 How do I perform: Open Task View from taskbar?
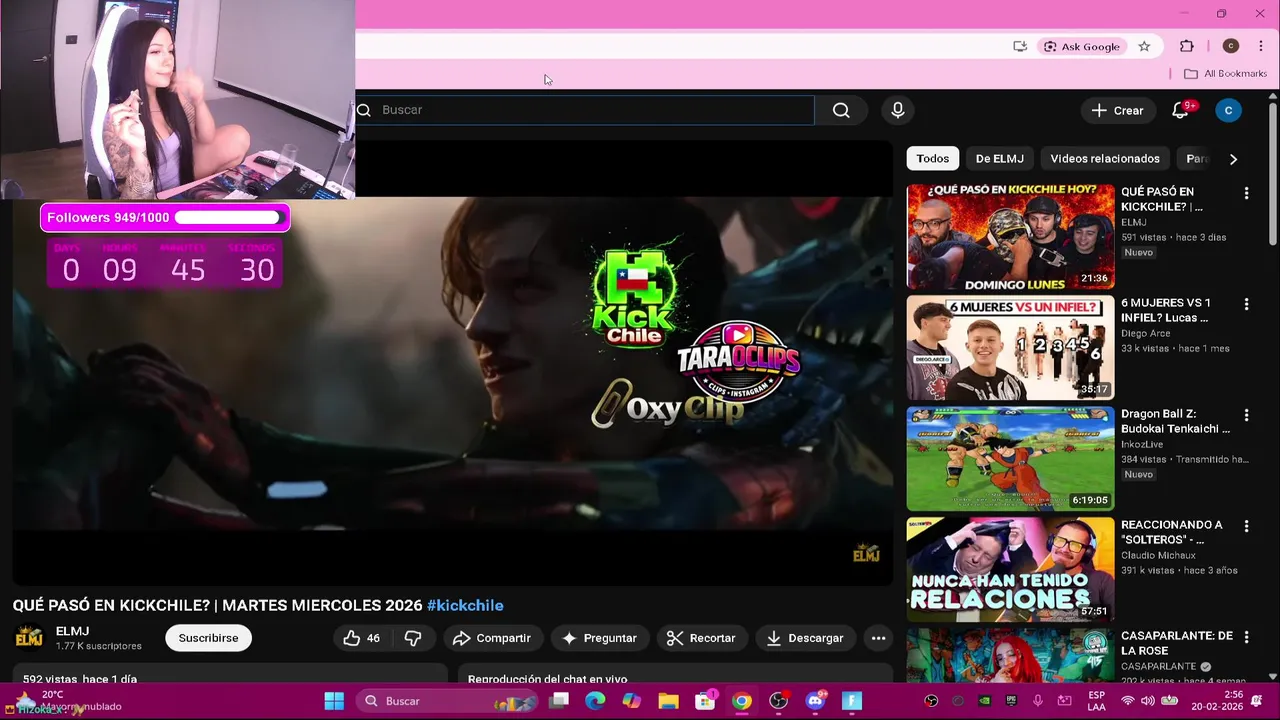pos(559,701)
